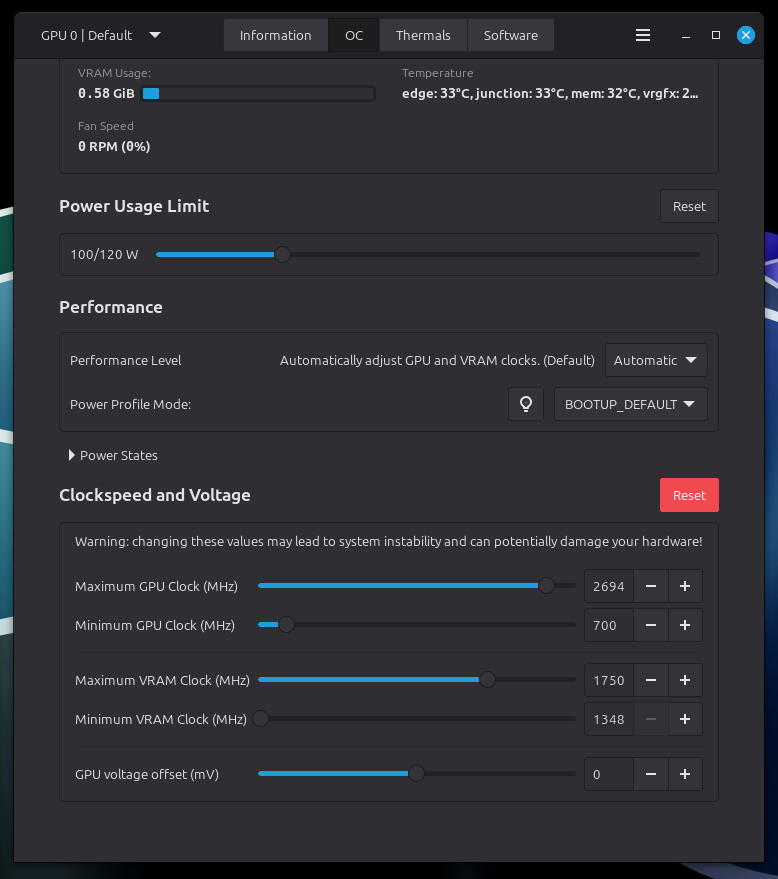Click the Maximum VRAM Clock slider handle
The height and width of the screenshot is (879, 778).
coord(487,679)
